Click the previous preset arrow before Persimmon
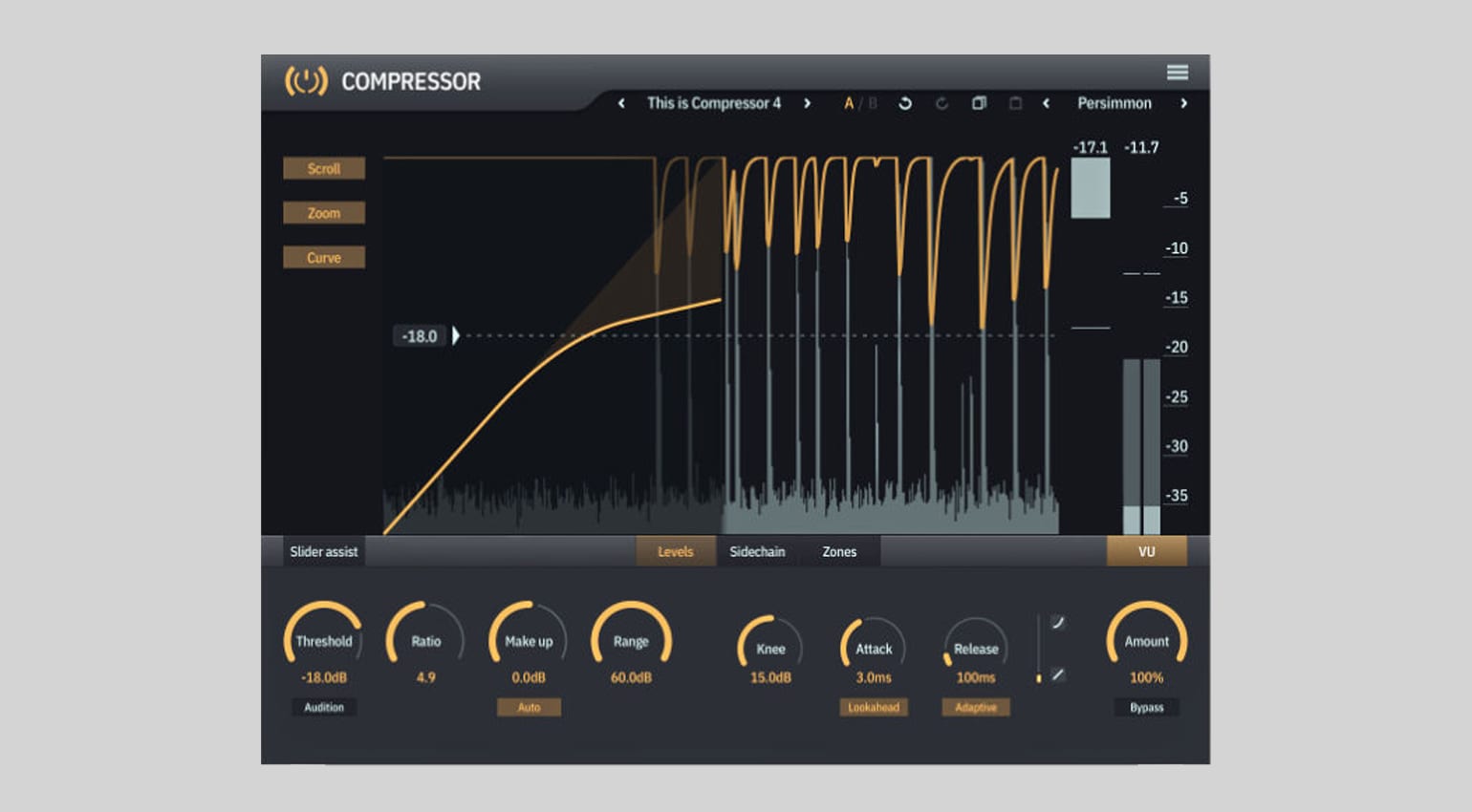Viewport: 1472px width, 812px height. (1047, 103)
